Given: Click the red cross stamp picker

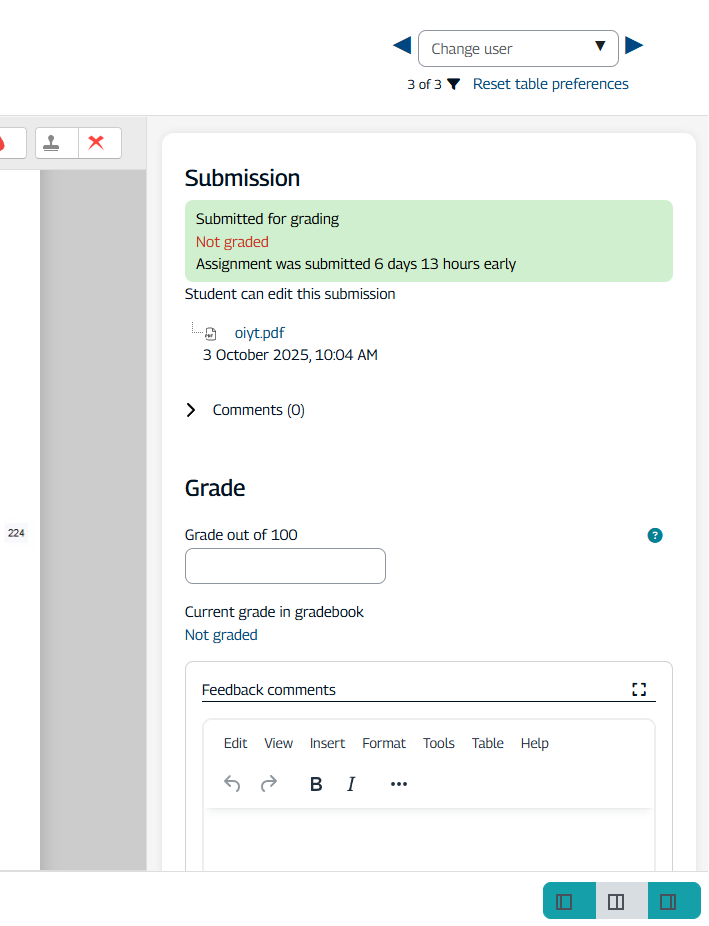Looking at the screenshot, I should pos(97,143).
